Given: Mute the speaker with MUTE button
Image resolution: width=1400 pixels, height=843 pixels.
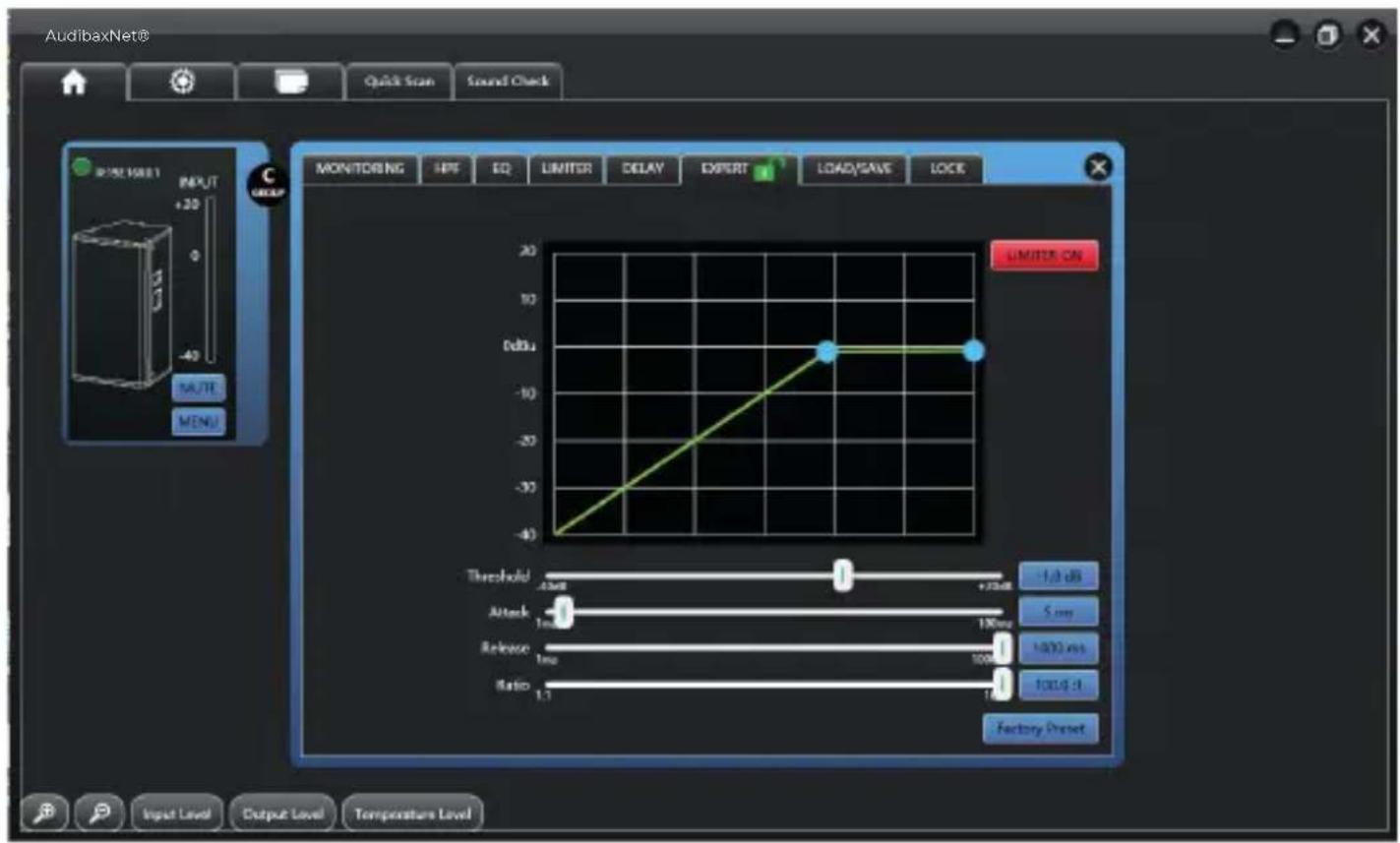Looking at the screenshot, I should tap(199, 388).
